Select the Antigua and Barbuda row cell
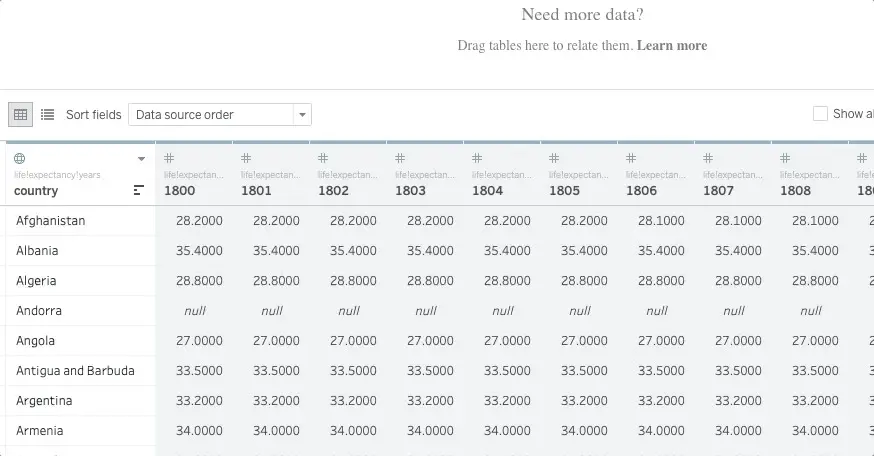 click(x=75, y=371)
